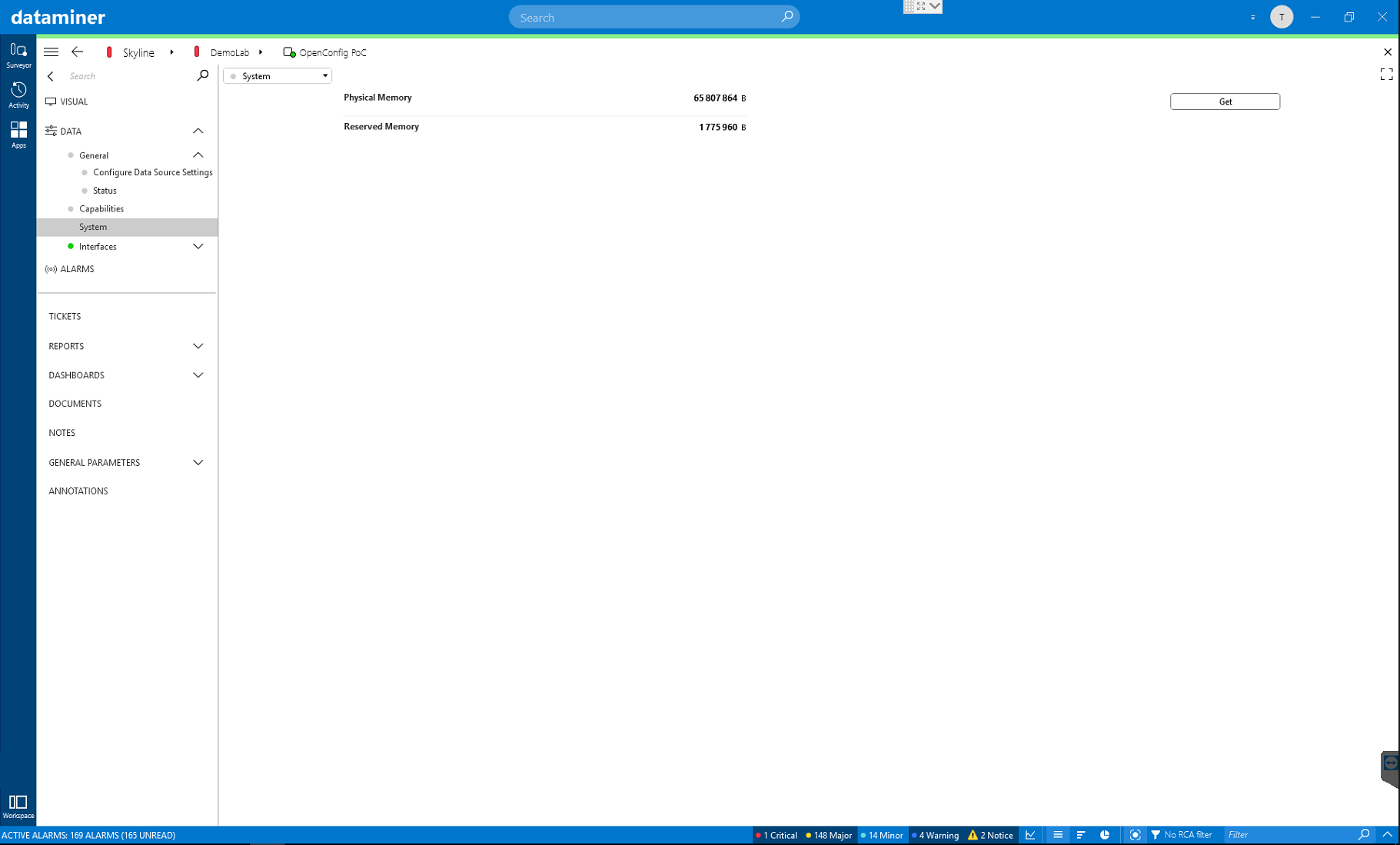Expand the alarm console with up chevron
Image resolution: width=1400 pixels, height=845 pixels.
pos(1387,834)
